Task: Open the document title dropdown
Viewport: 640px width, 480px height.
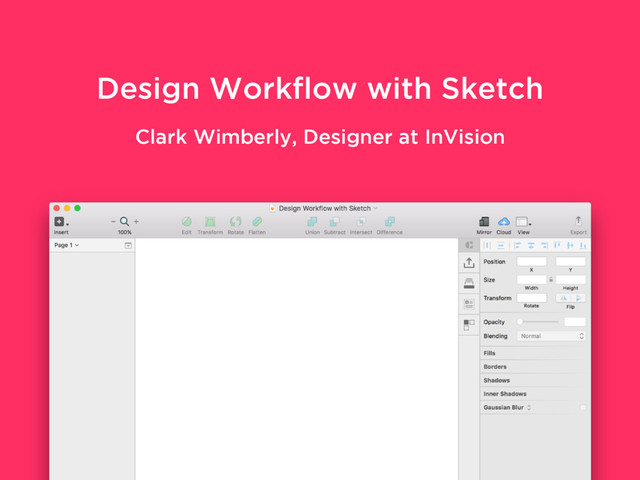Action: click(x=375, y=208)
